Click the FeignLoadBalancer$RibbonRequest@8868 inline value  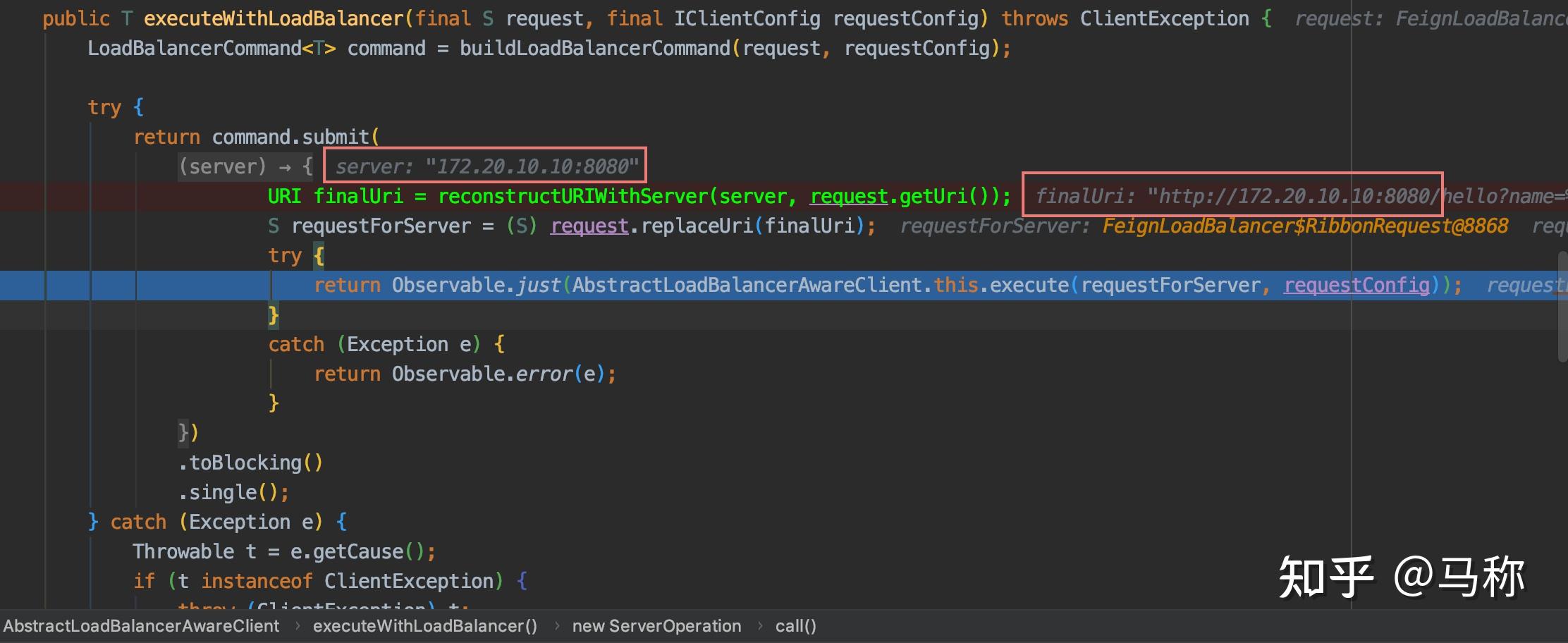(x=1305, y=226)
